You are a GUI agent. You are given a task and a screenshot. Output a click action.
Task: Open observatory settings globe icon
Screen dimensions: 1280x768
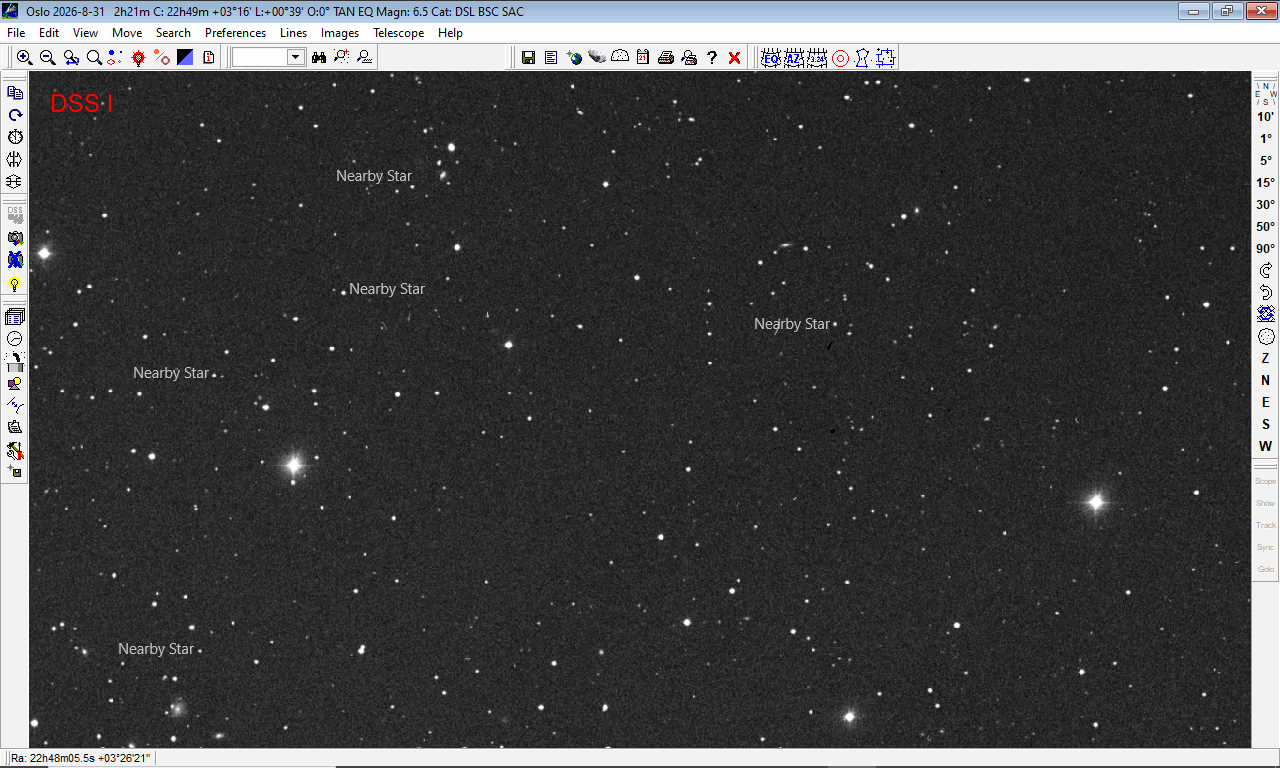click(x=574, y=58)
